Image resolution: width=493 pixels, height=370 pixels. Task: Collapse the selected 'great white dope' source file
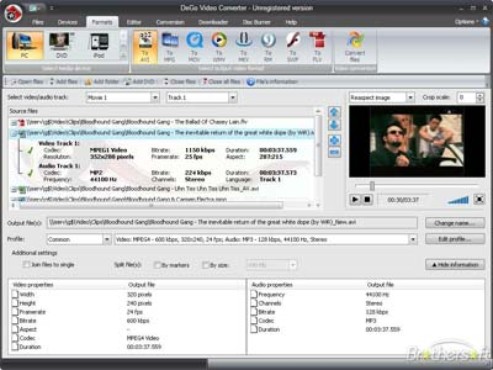[14, 134]
